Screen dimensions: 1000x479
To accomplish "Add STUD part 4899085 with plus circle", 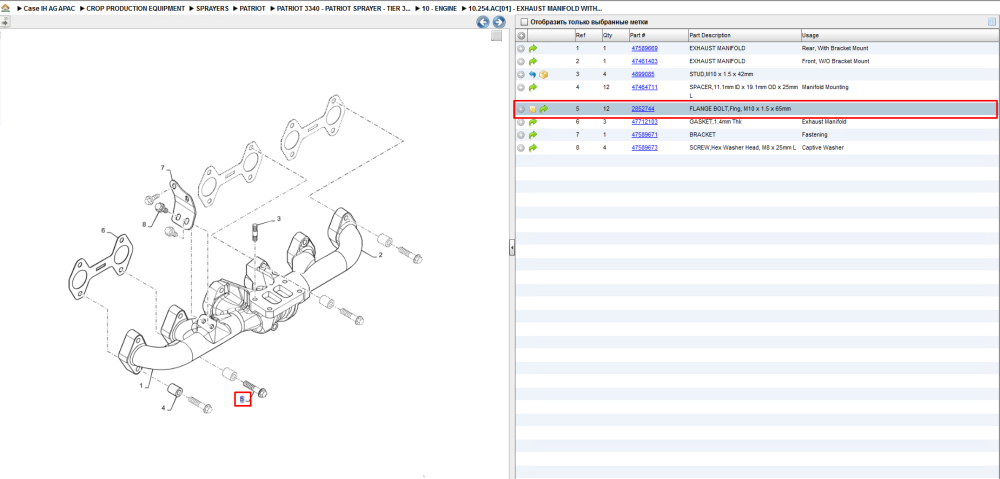I will [x=521, y=75].
